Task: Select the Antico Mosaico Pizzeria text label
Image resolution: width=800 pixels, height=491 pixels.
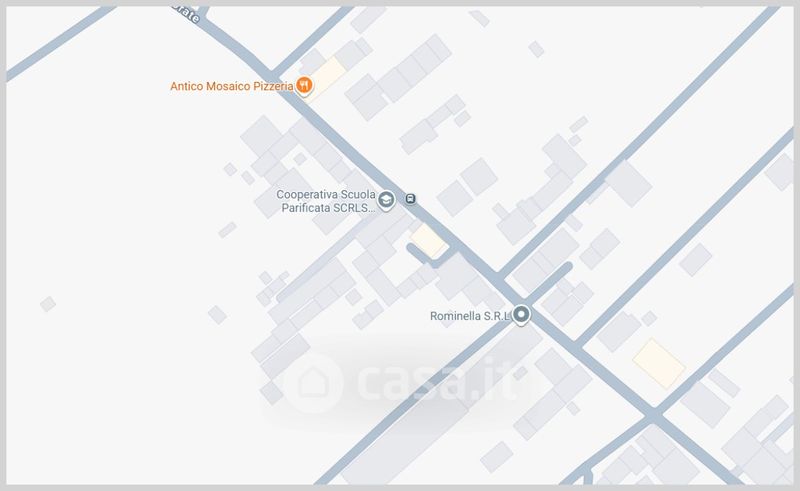Action: click(x=232, y=86)
